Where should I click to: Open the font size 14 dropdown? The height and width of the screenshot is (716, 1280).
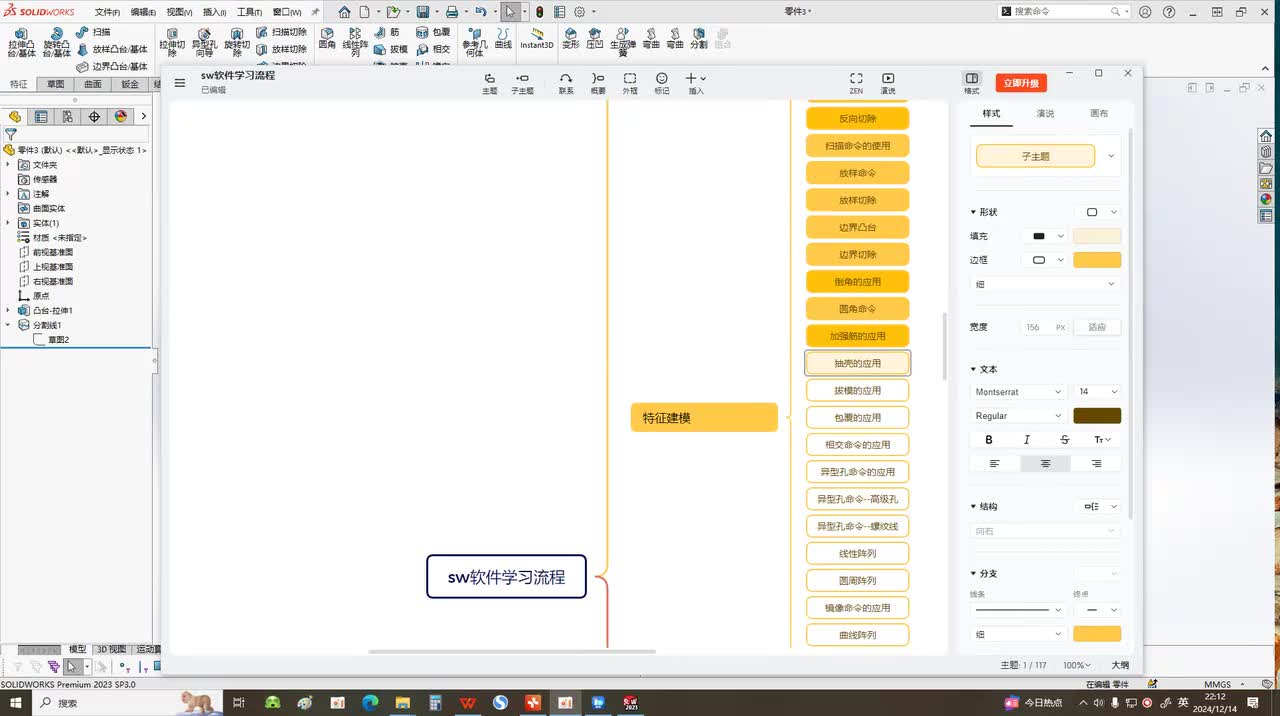tap(1096, 392)
